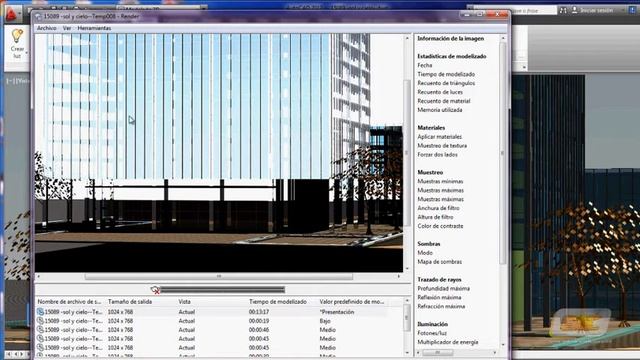The image size is (640, 360).
Task: Click the render progress bar
Action: (222, 290)
